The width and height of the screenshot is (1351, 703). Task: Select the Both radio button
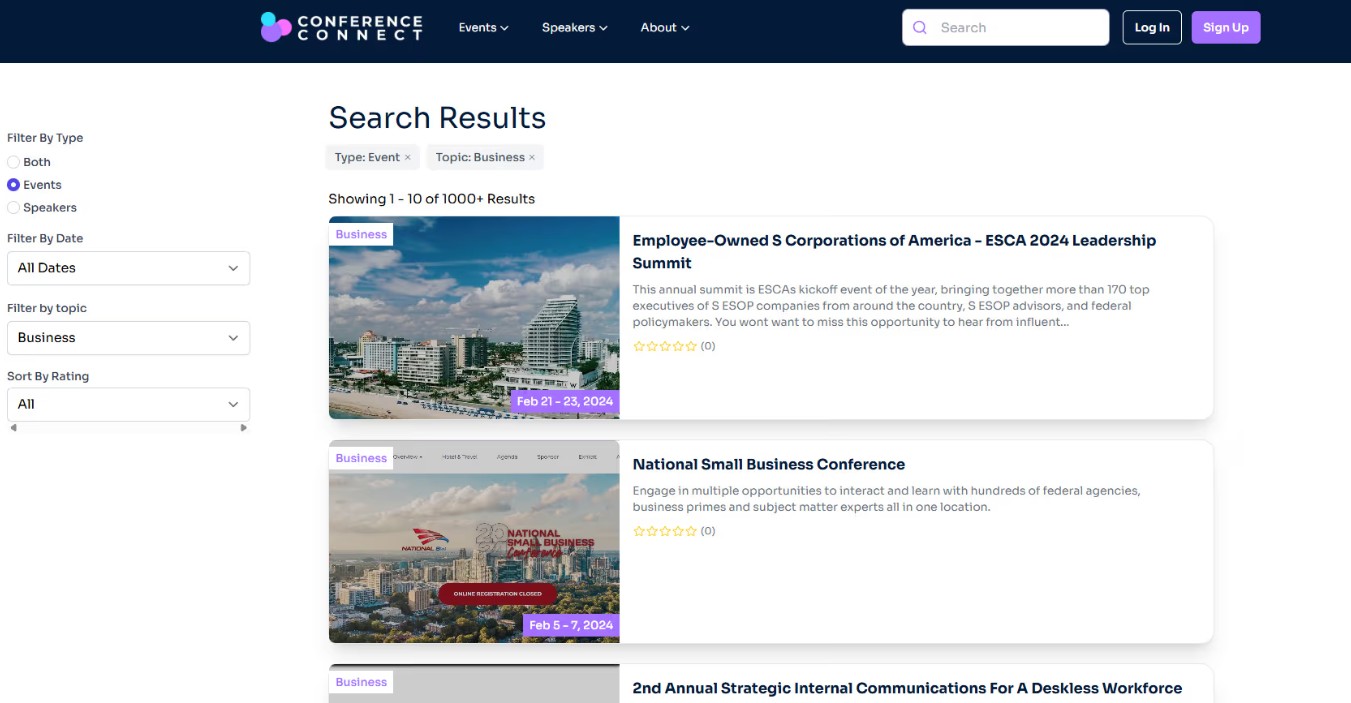(x=14, y=162)
